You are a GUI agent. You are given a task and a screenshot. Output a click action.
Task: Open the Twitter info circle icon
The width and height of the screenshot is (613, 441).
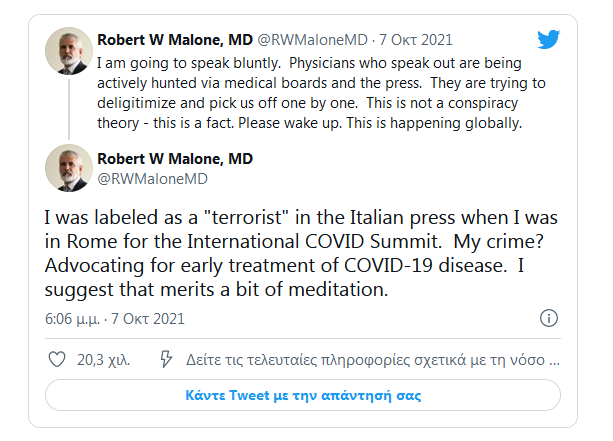[x=548, y=318]
